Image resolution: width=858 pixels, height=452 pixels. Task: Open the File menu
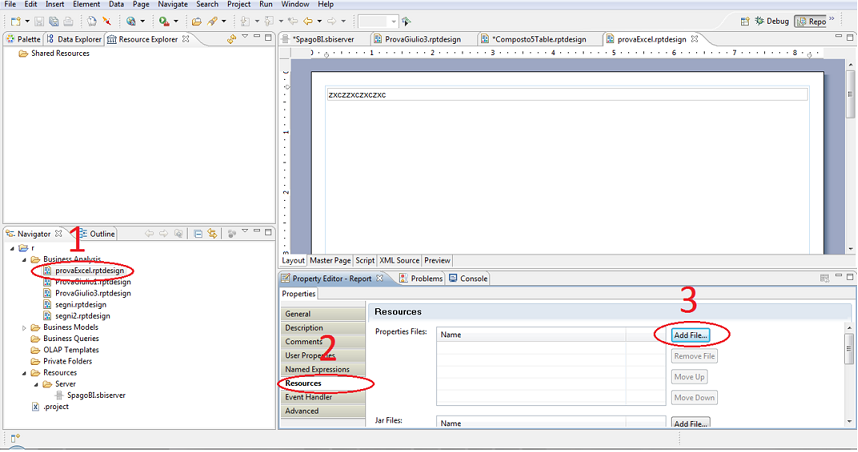click(10, 4)
